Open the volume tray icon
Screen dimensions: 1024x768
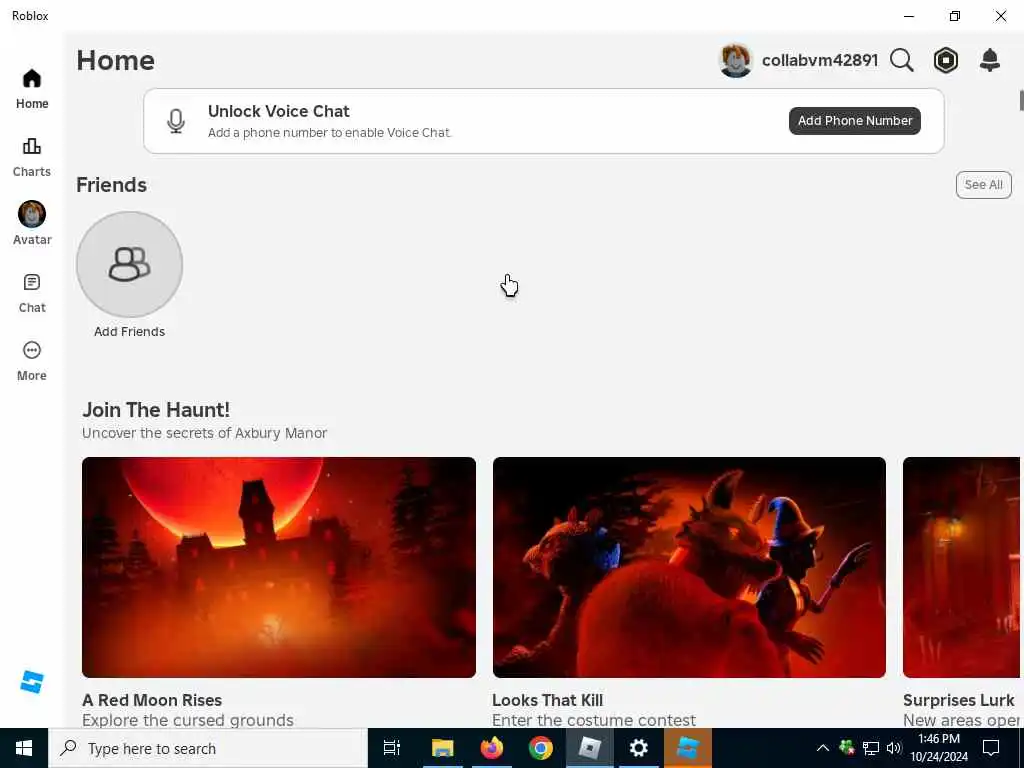click(894, 748)
